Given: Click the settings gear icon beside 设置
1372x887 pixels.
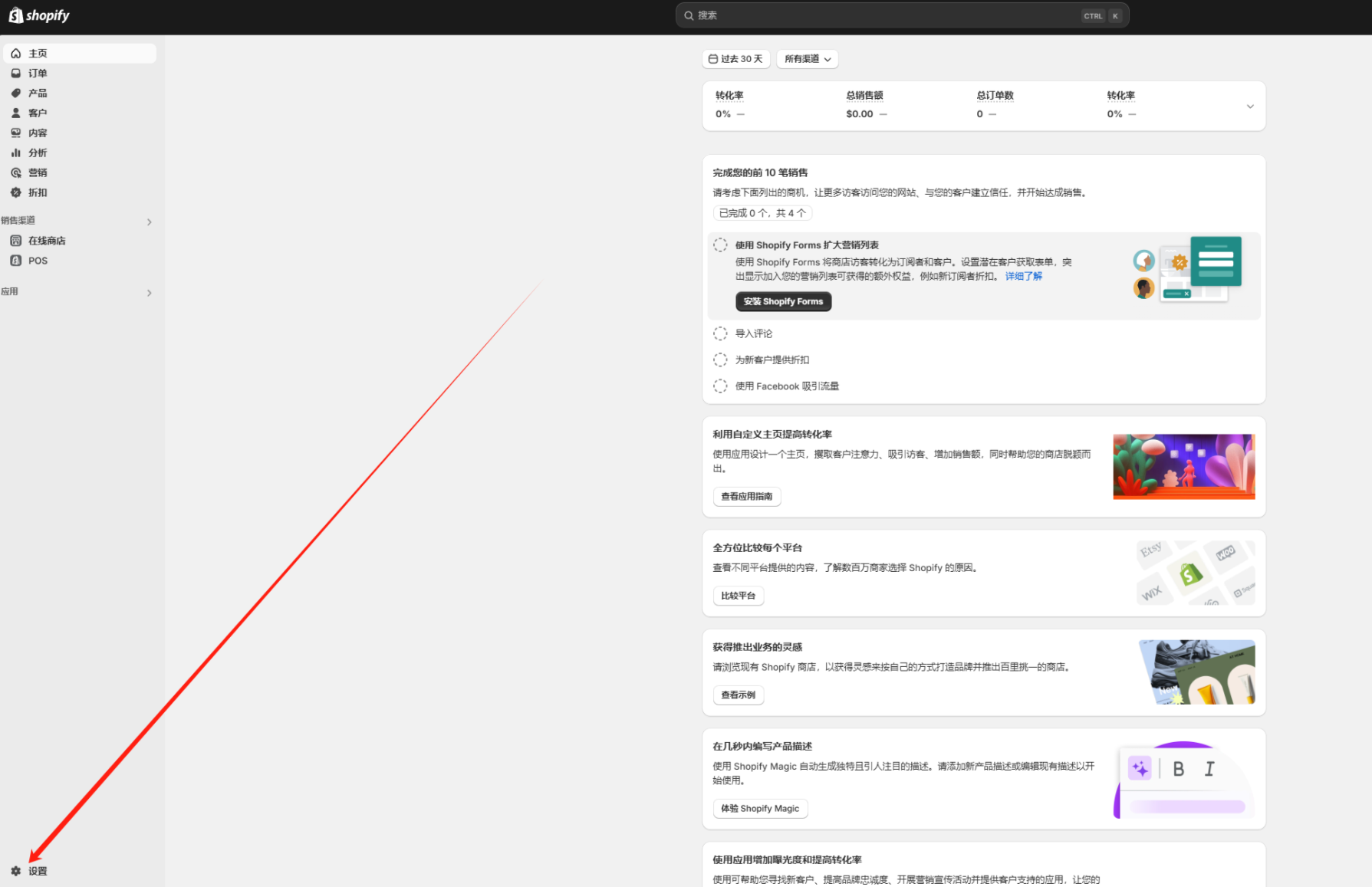Looking at the screenshot, I should [15, 871].
